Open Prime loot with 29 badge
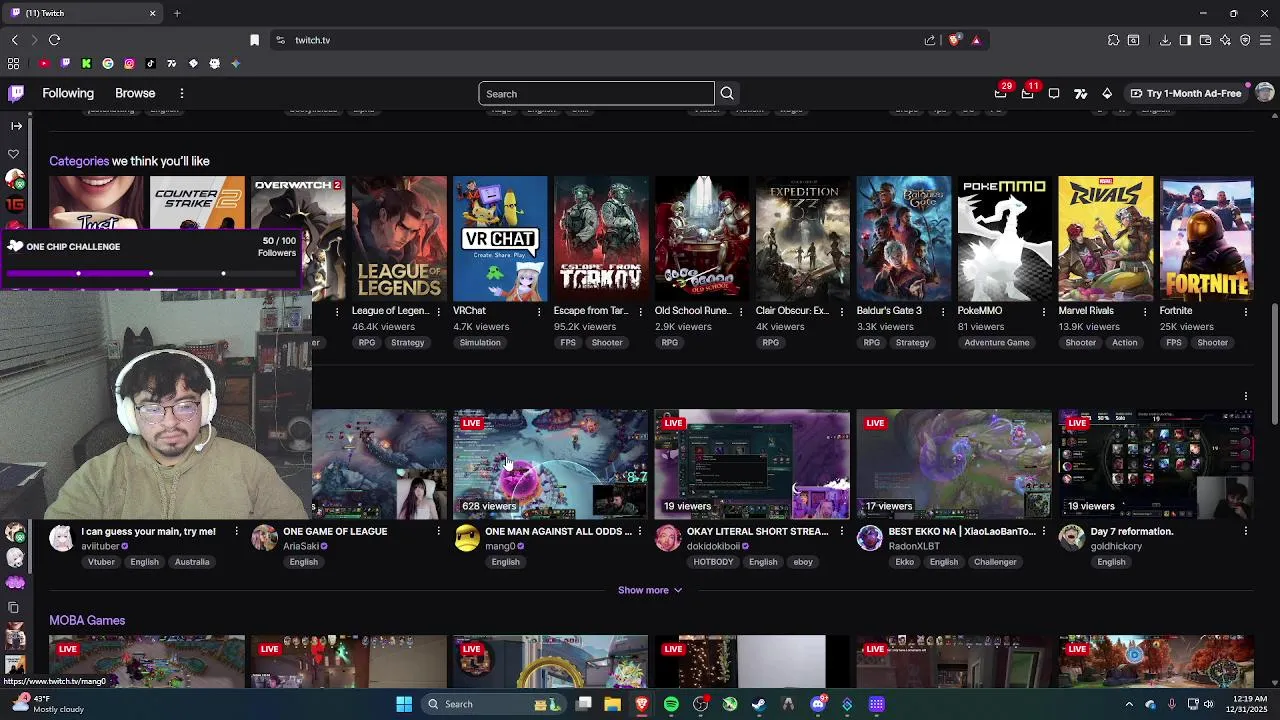 pos(1001,93)
